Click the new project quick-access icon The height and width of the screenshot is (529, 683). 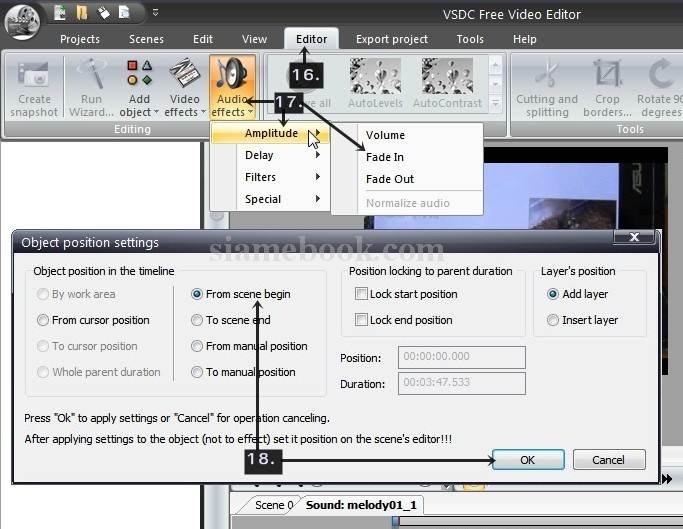61,13
